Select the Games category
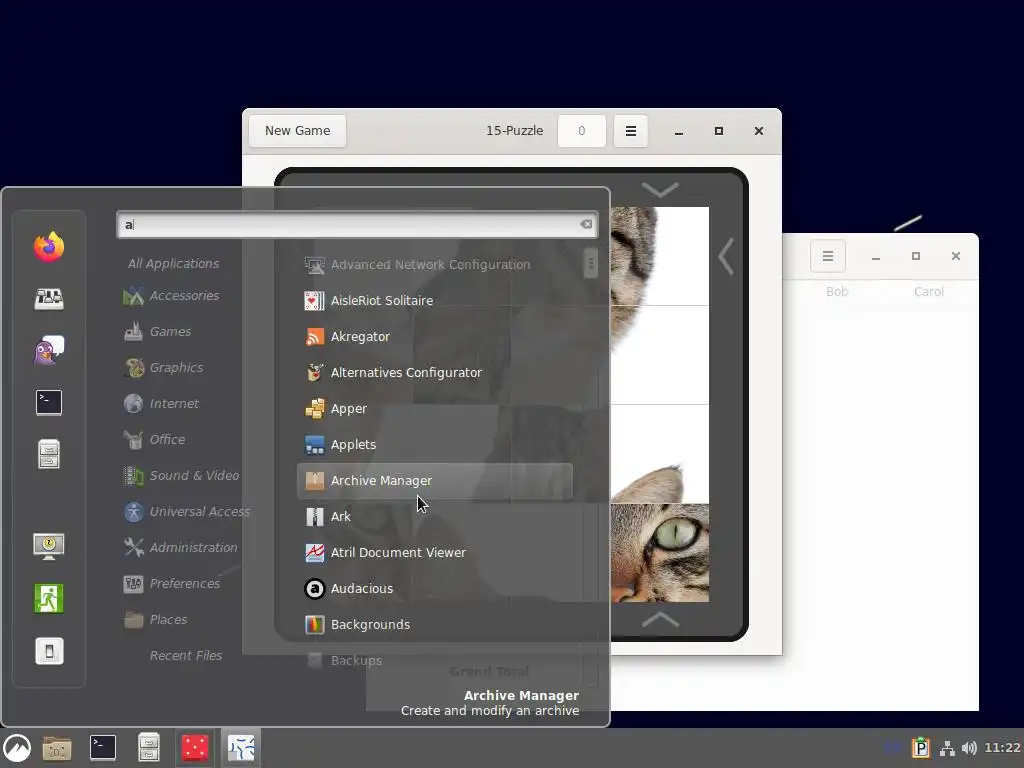The image size is (1024, 768). (x=157, y=332)
